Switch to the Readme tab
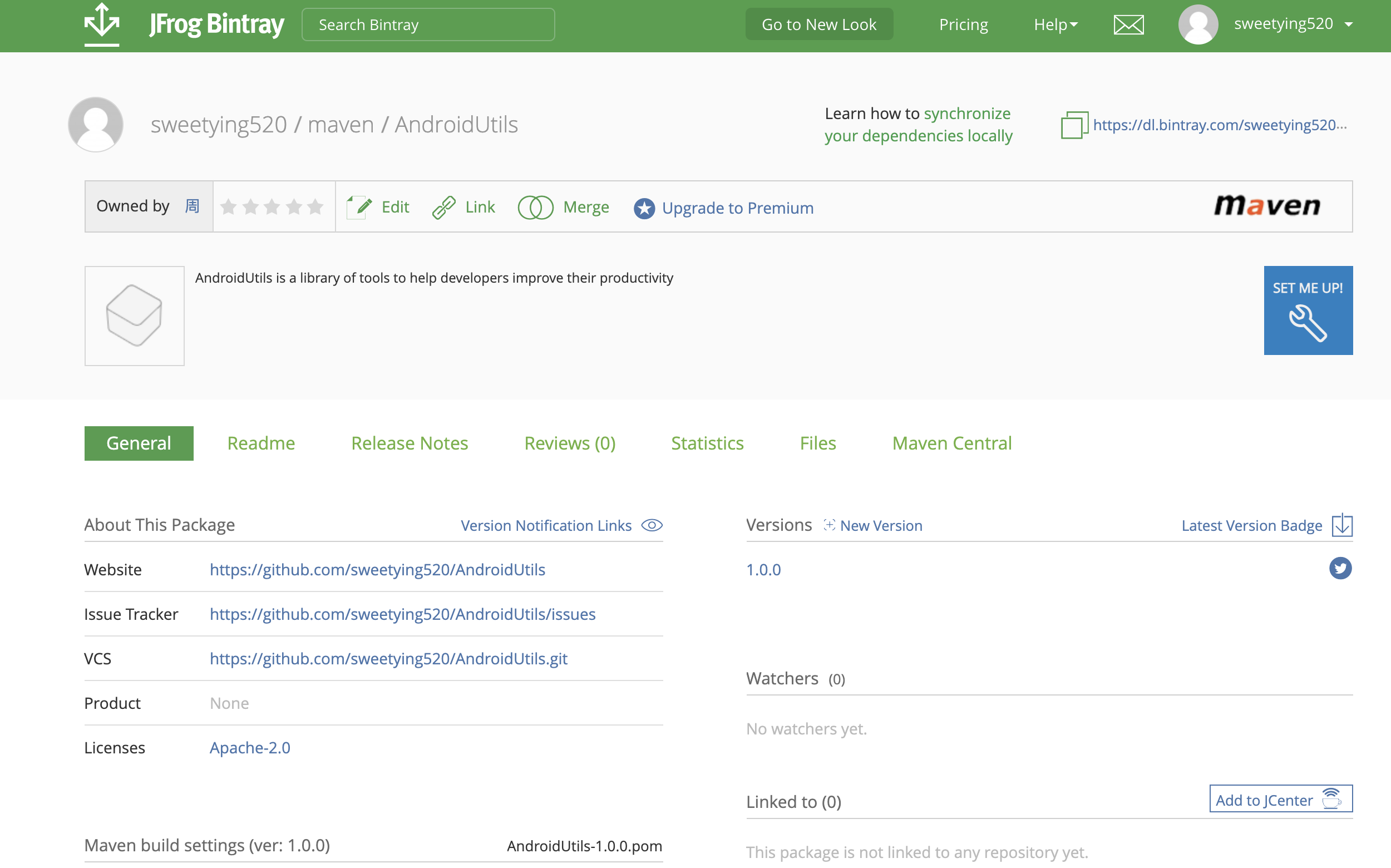The width and height of the screenshot is (1391, 868). [261, 443]
